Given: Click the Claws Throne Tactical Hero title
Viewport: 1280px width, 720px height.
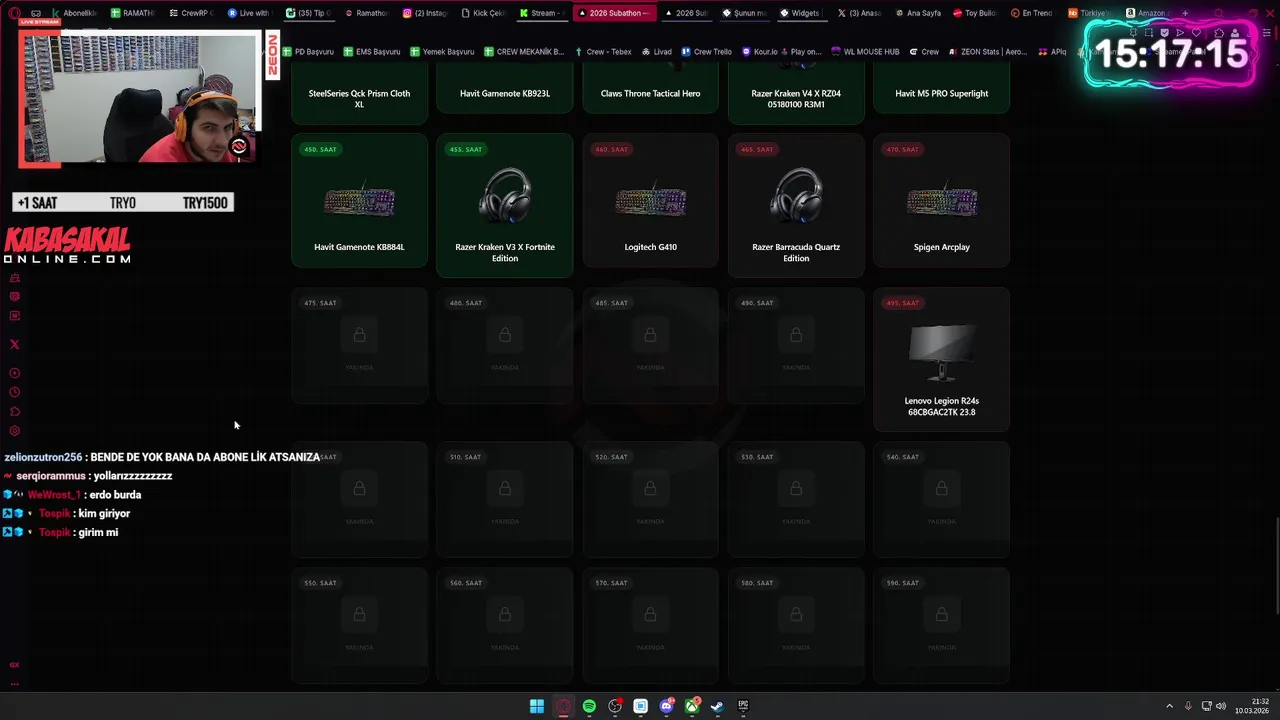Looking at the screenshot, I should click(x=650, y=93).
